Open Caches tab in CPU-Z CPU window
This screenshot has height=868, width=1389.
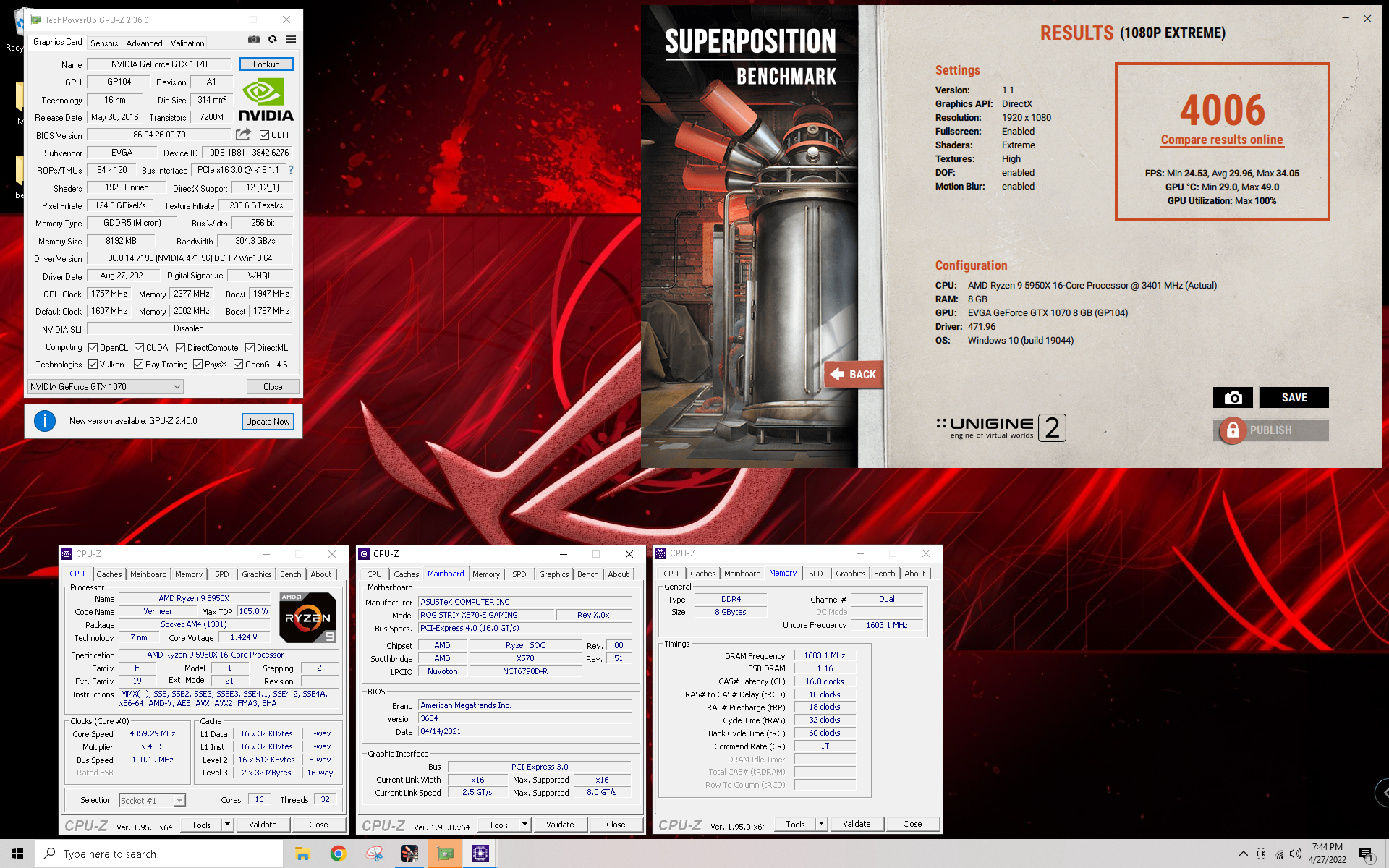point(109,574)
